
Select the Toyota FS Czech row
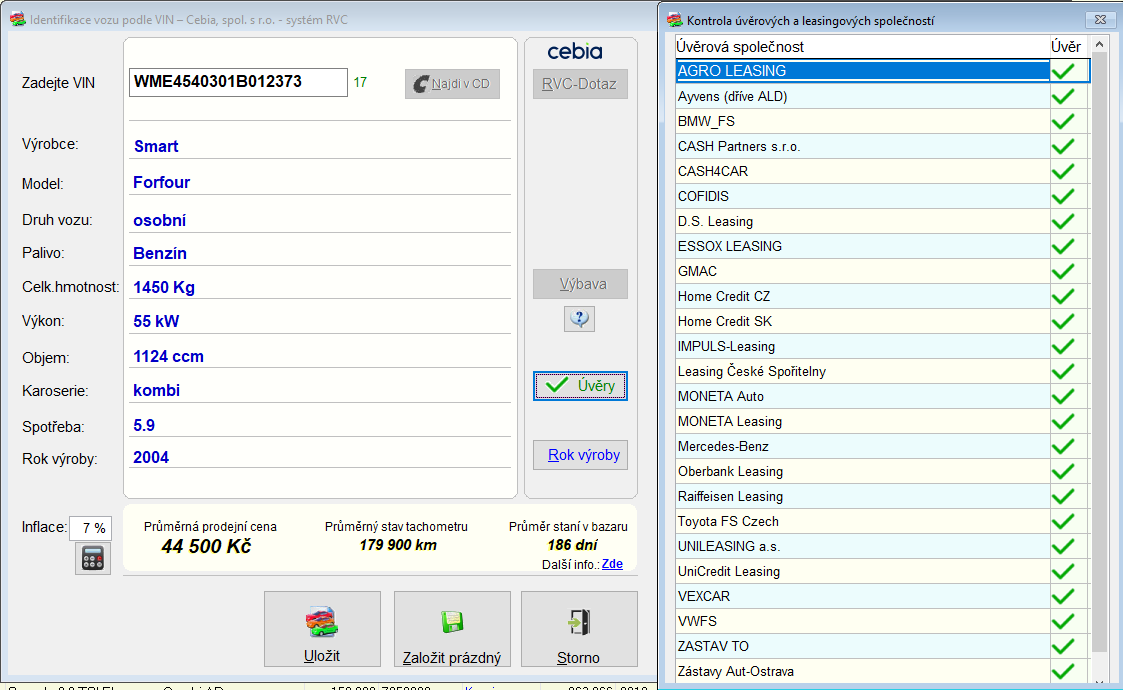tap(882, 522)
